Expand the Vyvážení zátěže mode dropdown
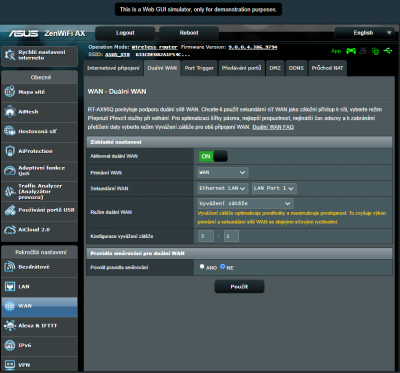This screenshot has width=400, height=373. (x=246, y=203)
